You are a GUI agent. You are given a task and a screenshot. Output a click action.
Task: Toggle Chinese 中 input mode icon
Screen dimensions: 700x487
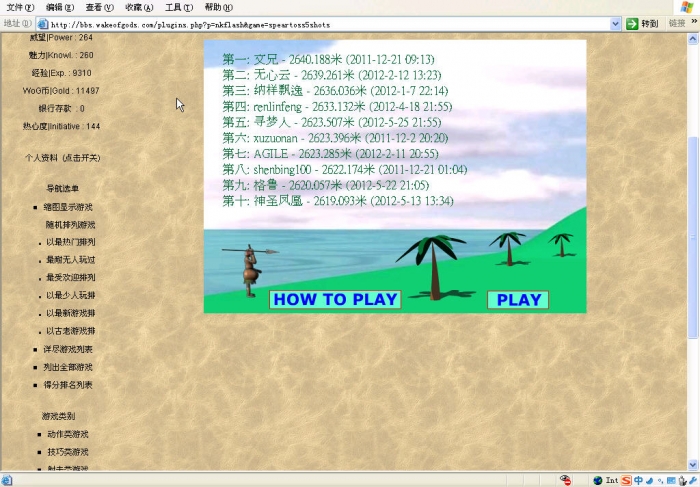point(638,480)
